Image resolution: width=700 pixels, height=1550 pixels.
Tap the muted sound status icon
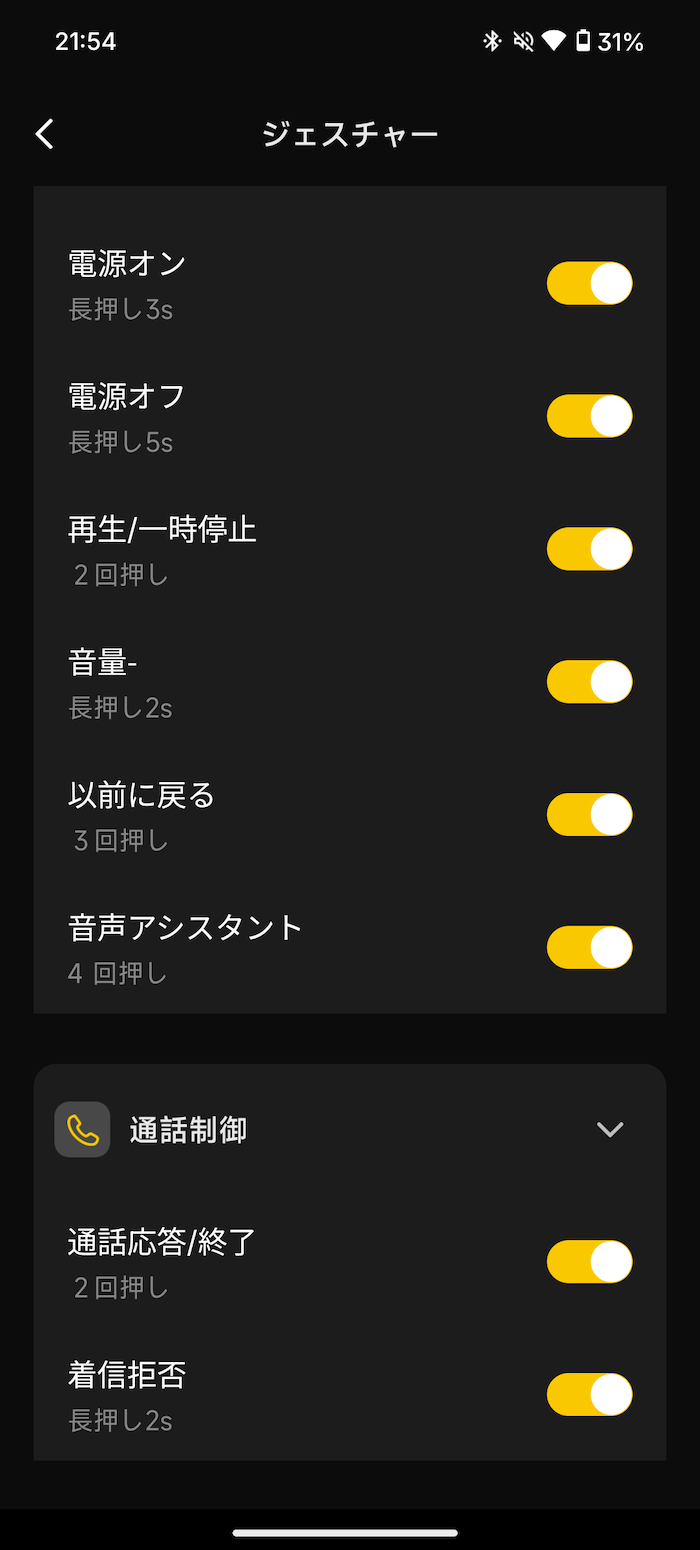[x=522, y=41]
